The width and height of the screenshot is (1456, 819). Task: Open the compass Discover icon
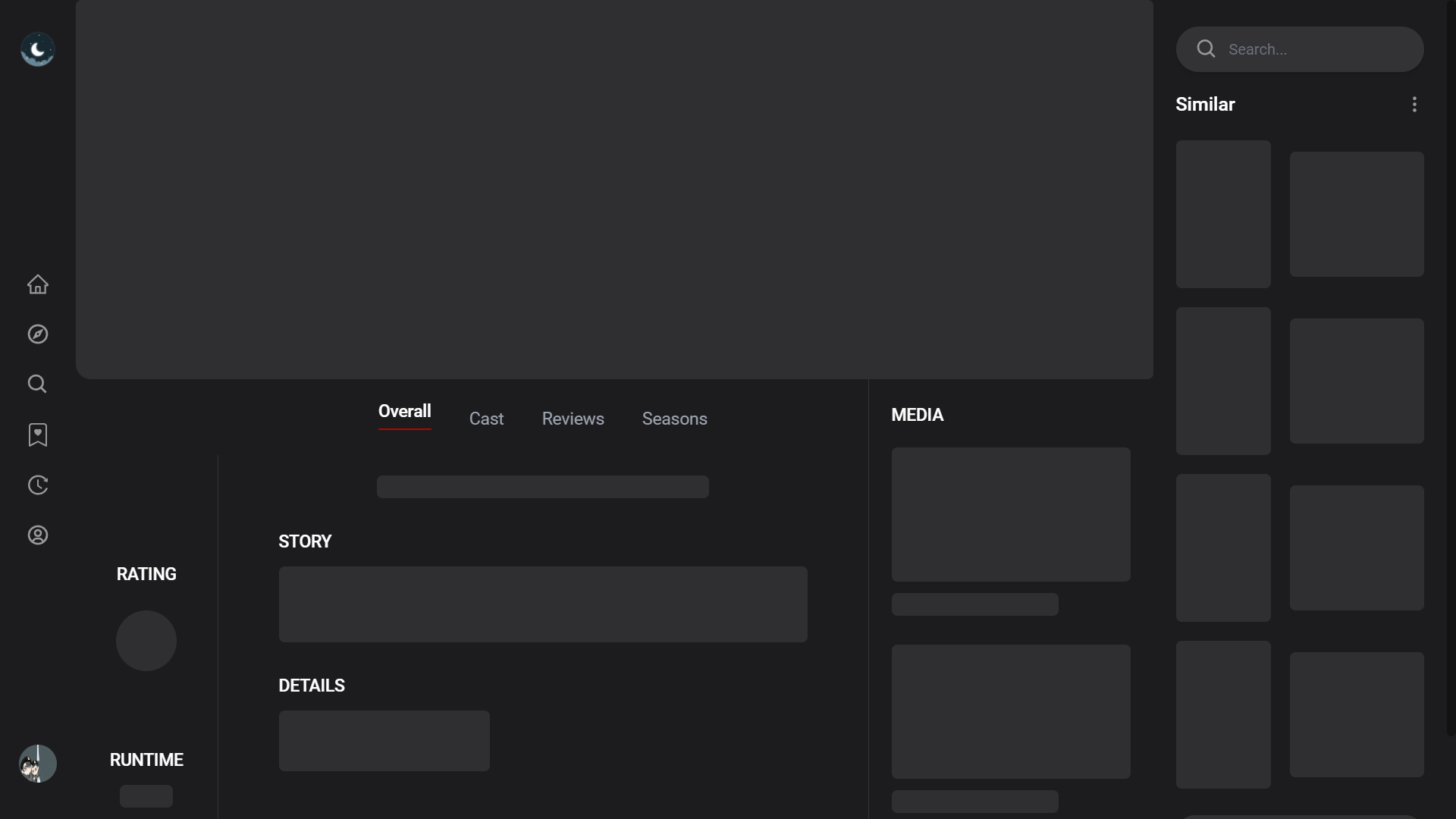tap(37, 334)
